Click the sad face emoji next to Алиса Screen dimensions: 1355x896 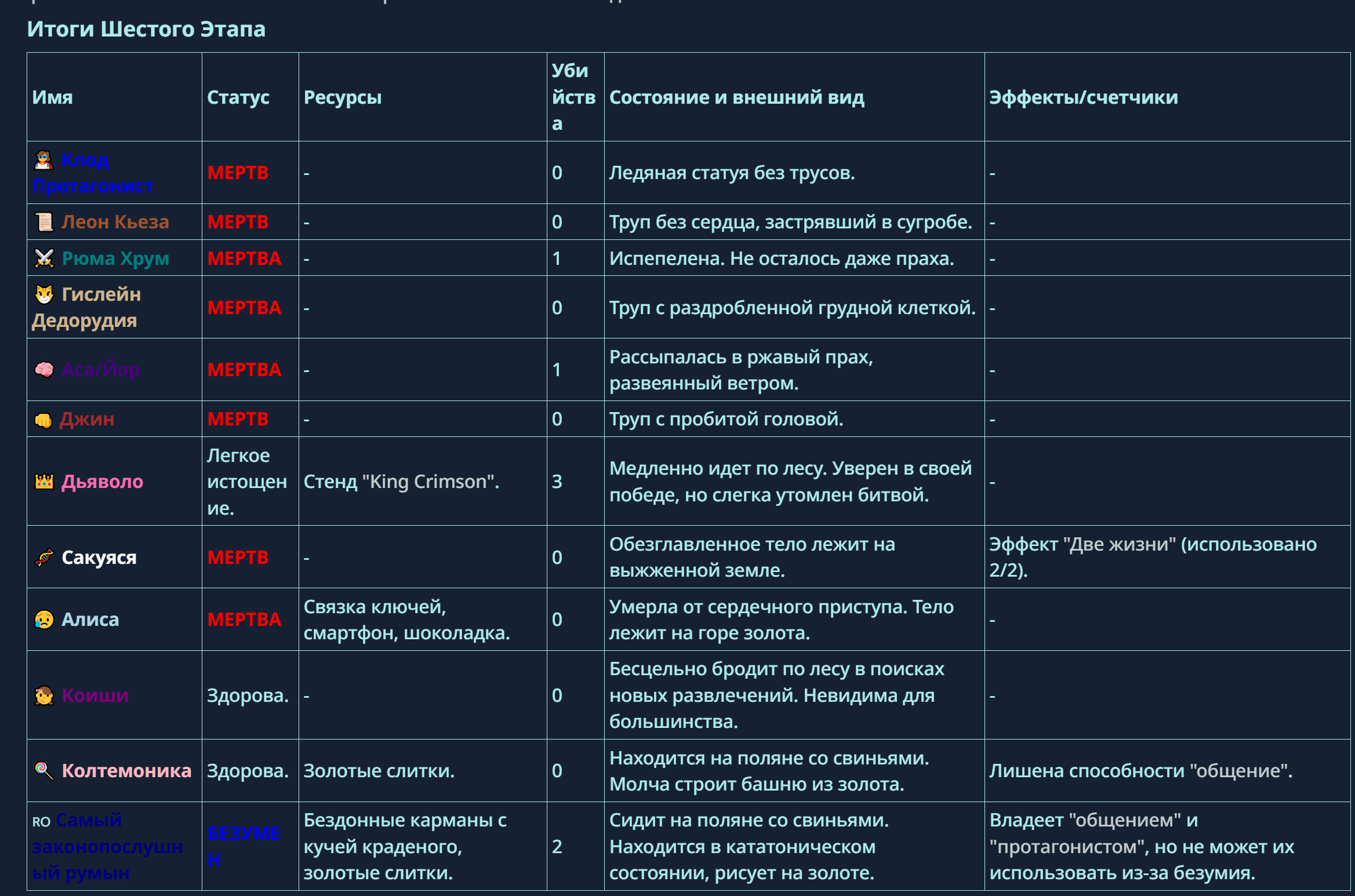(44, 620)
